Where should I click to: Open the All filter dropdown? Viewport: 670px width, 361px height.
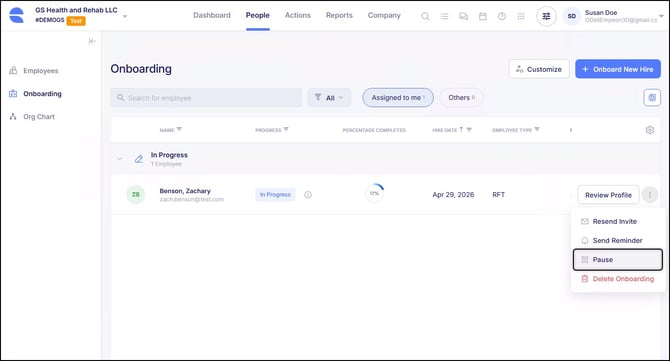pyautogui.click(x=329, y=97)
